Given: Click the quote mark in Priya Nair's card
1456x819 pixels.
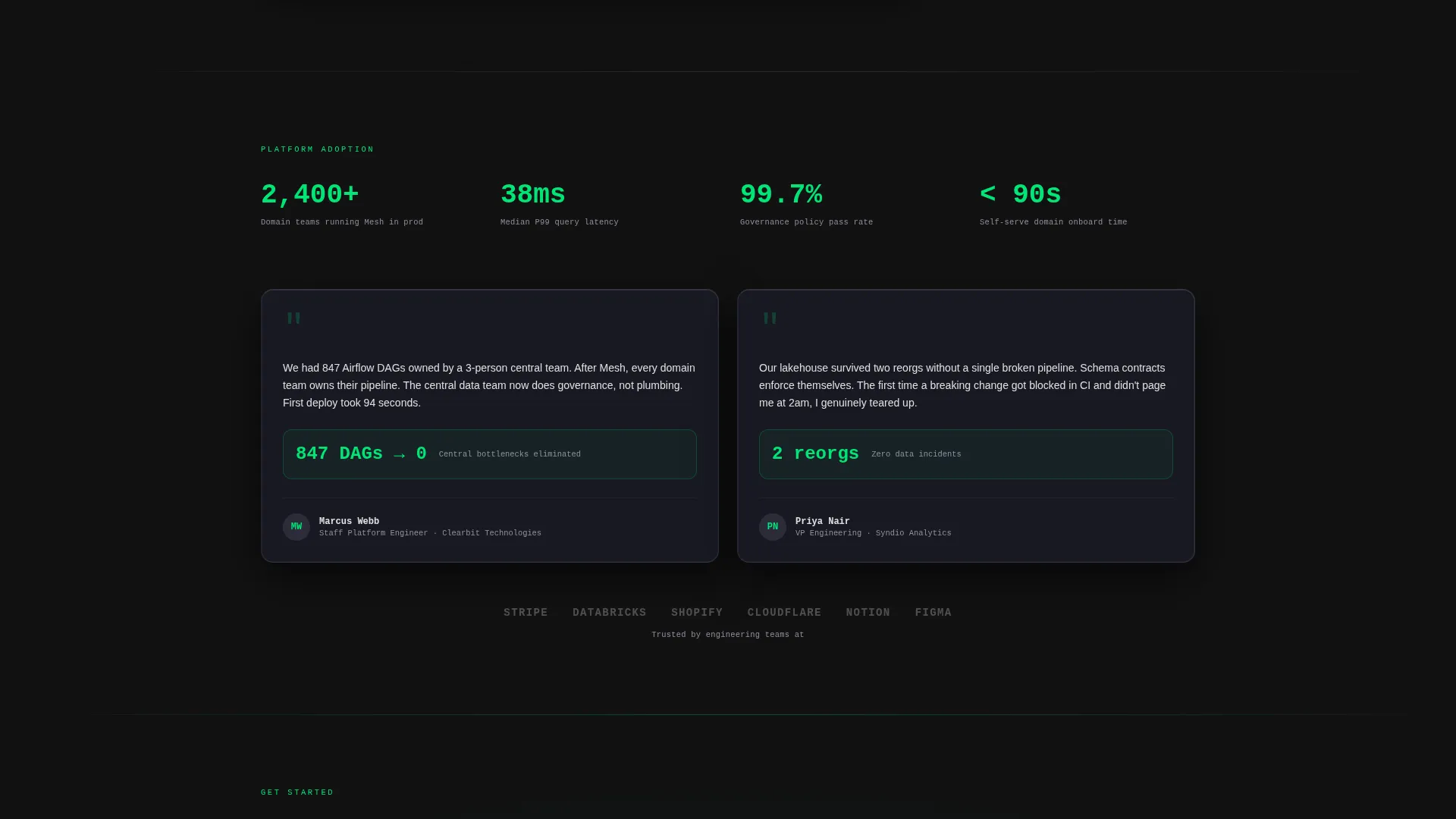Looking at the screenshot, I should click(770, 318).
